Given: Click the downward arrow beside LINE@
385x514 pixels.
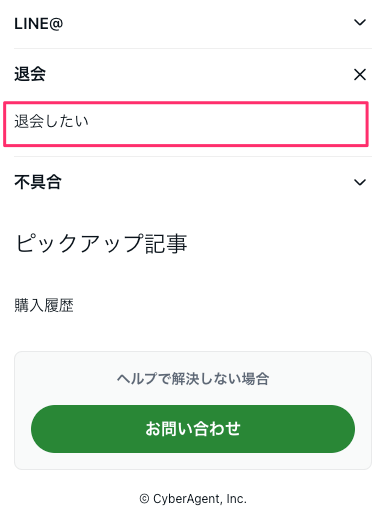Looking at the screenshot, I should 360,23.
